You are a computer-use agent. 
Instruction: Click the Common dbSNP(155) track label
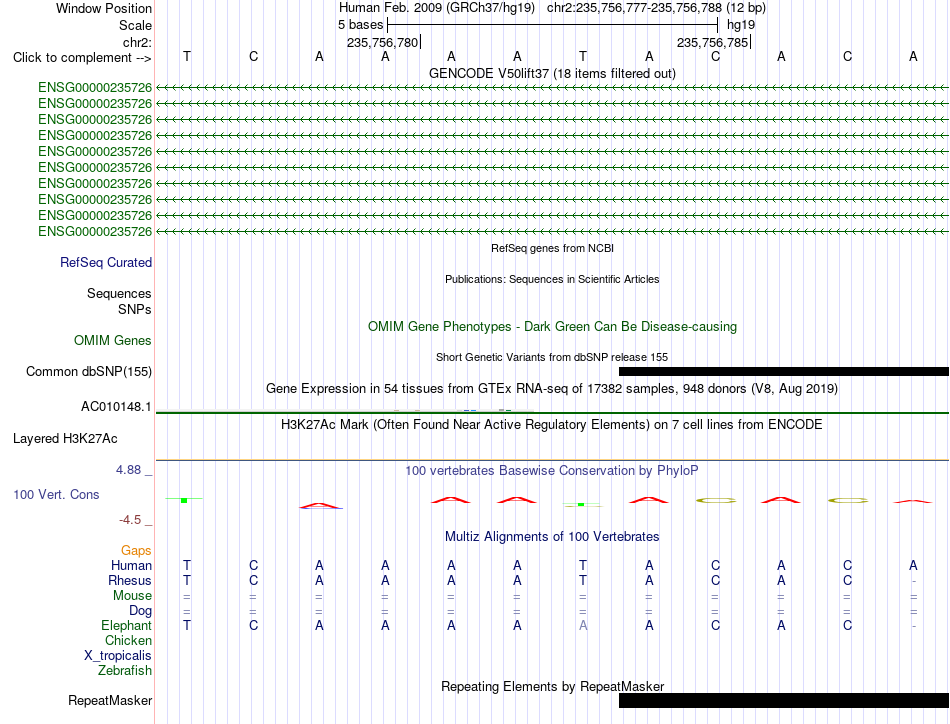88,371
